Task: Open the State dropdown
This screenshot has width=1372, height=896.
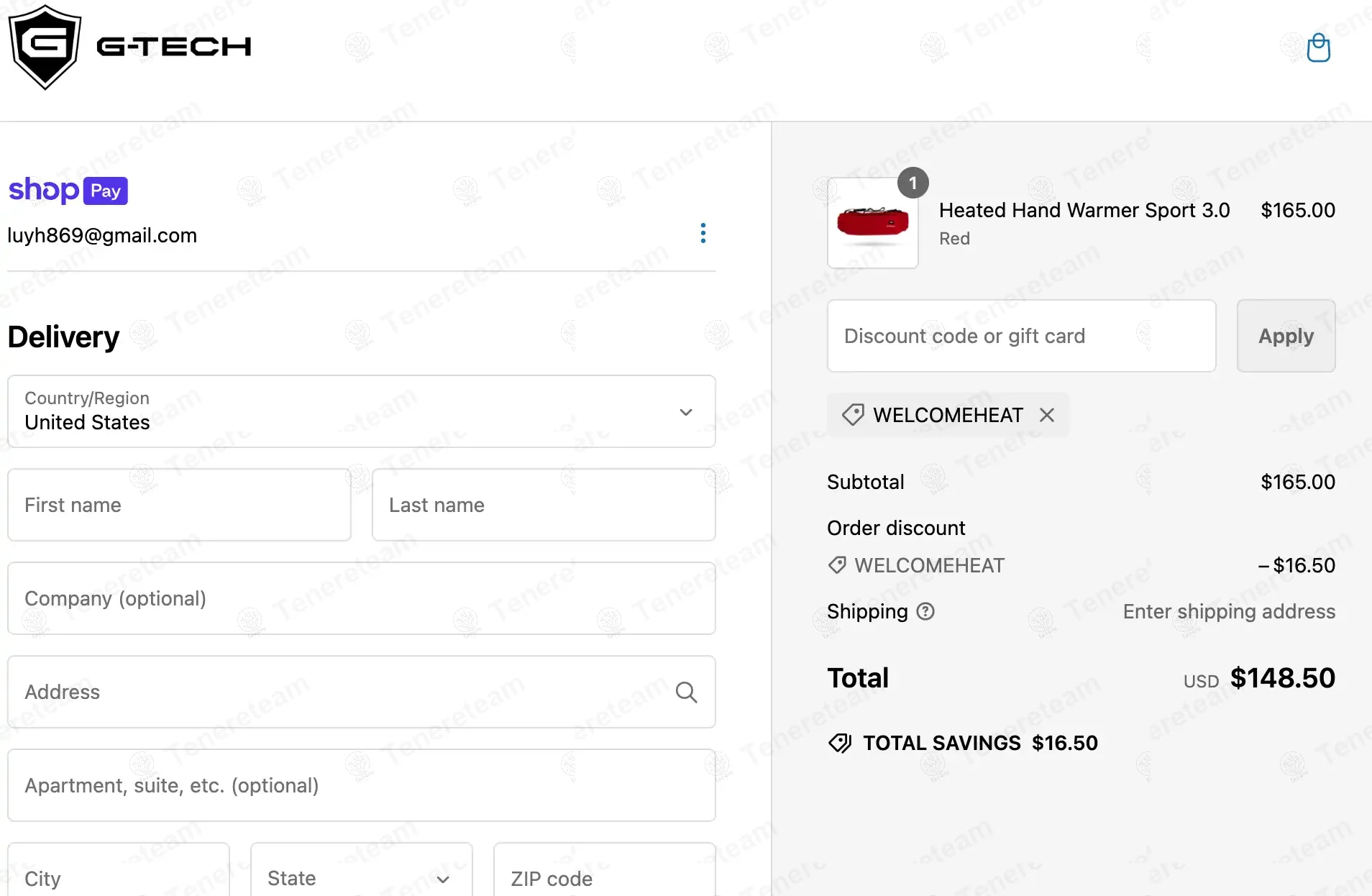Action: [x=361, y=877]
